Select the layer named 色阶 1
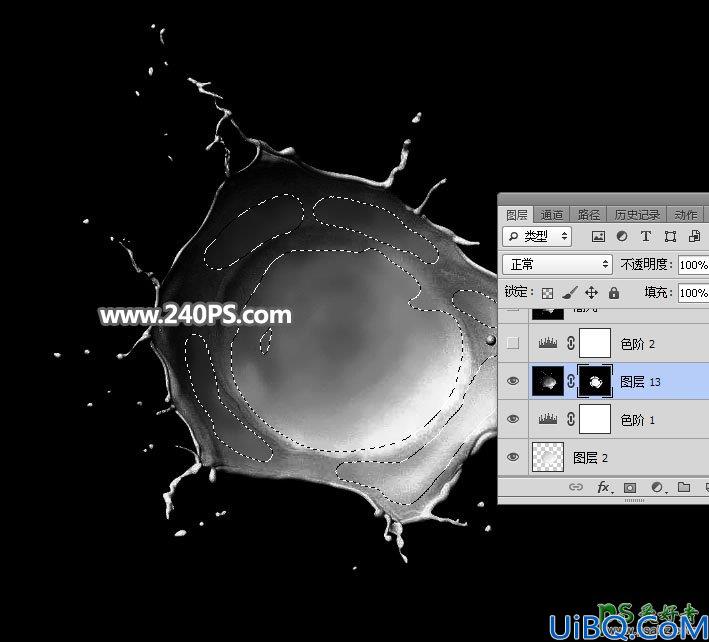 (638, 420)
